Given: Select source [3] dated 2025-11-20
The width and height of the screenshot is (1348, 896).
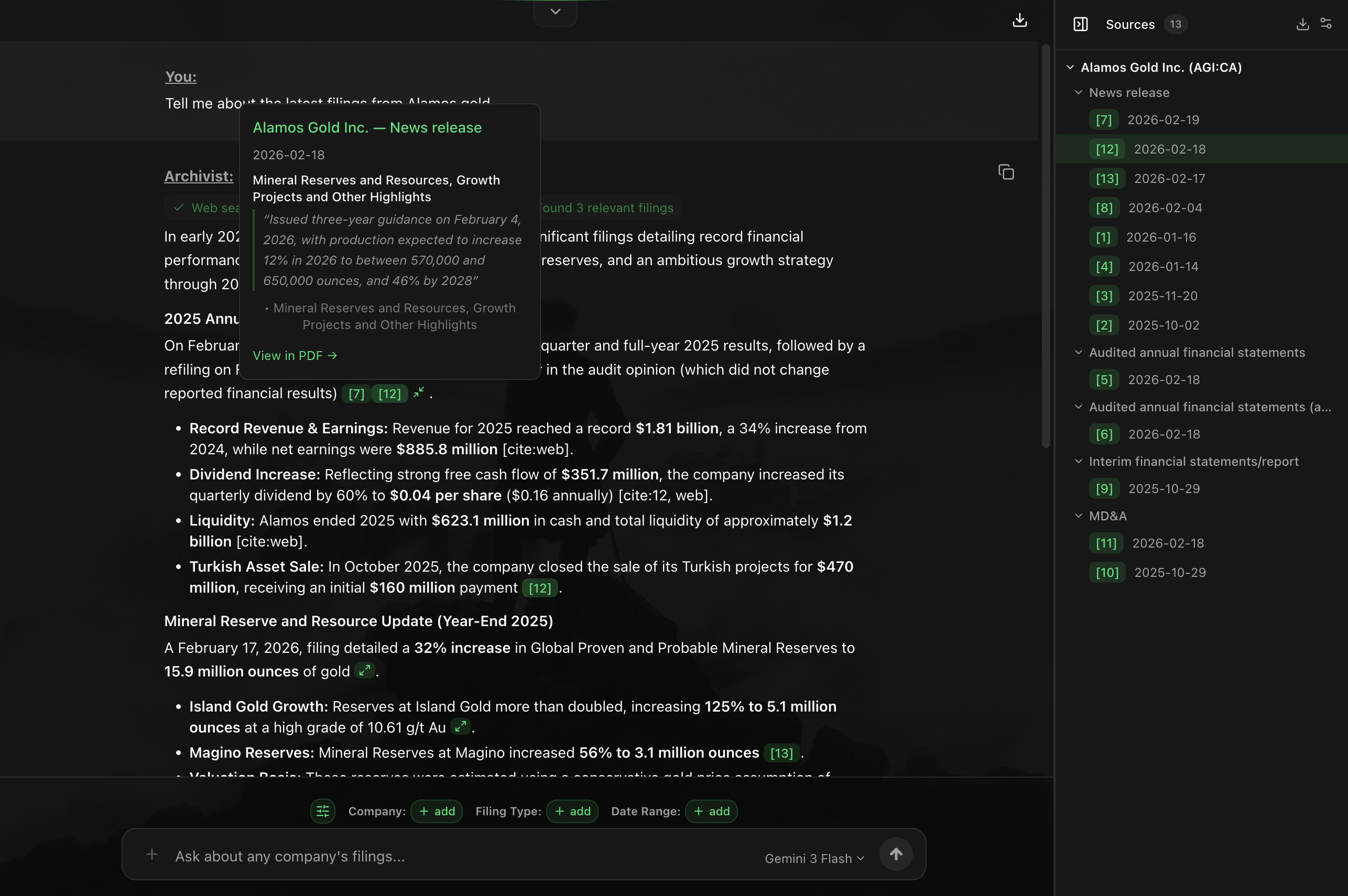Looking at the screenshot, I should point(1201,296).
